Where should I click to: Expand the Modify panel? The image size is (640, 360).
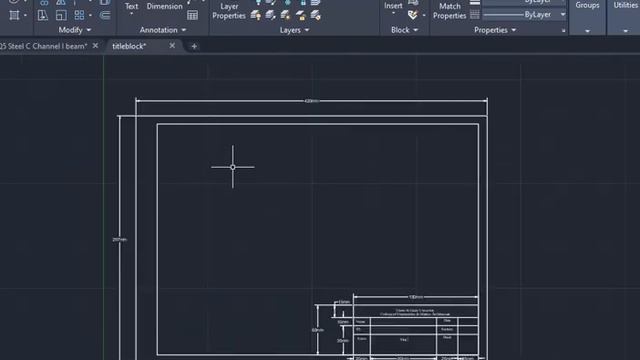pyautogui.click(x=75, y=30)
